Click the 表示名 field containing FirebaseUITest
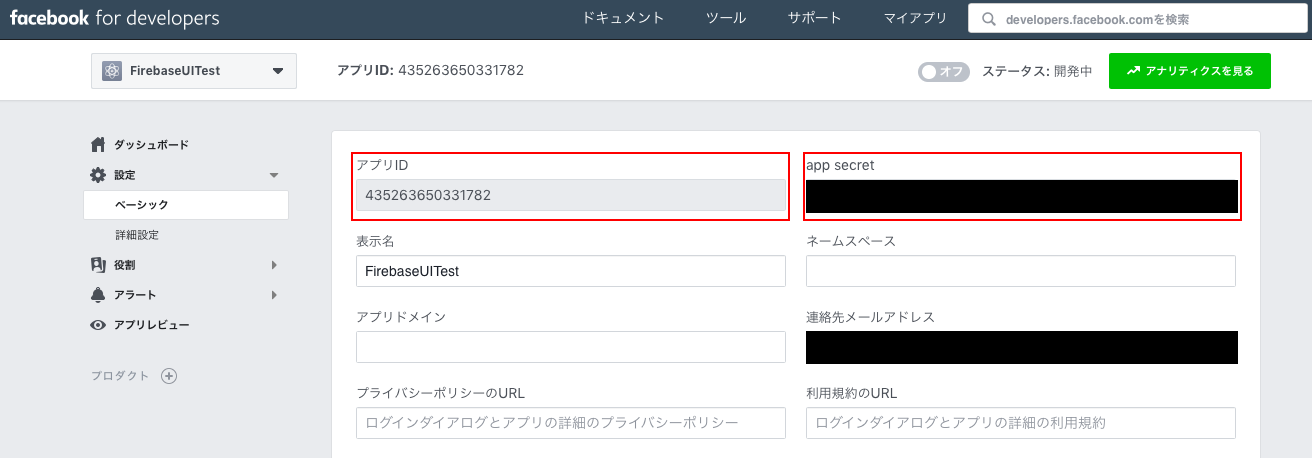This screenshot has width=1312, height=458. 571,271
